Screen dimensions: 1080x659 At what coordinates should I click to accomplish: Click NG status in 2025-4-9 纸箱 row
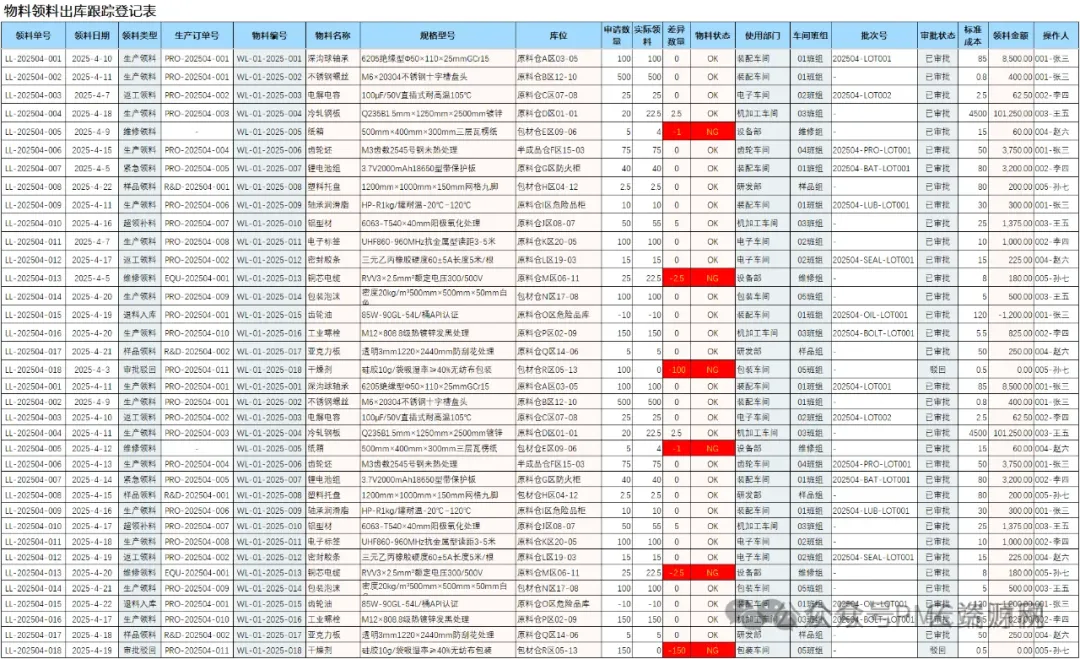click(x=712, y=132)
